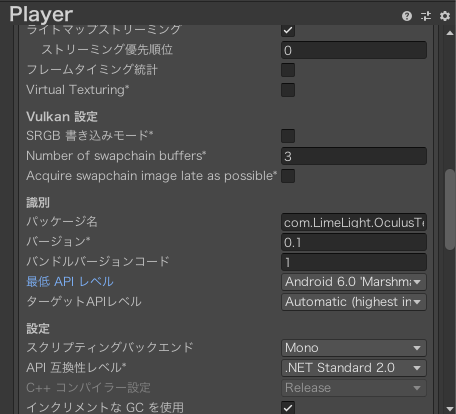Toggle インクリメントな GC を使用 checkbox

click(288, 407)
